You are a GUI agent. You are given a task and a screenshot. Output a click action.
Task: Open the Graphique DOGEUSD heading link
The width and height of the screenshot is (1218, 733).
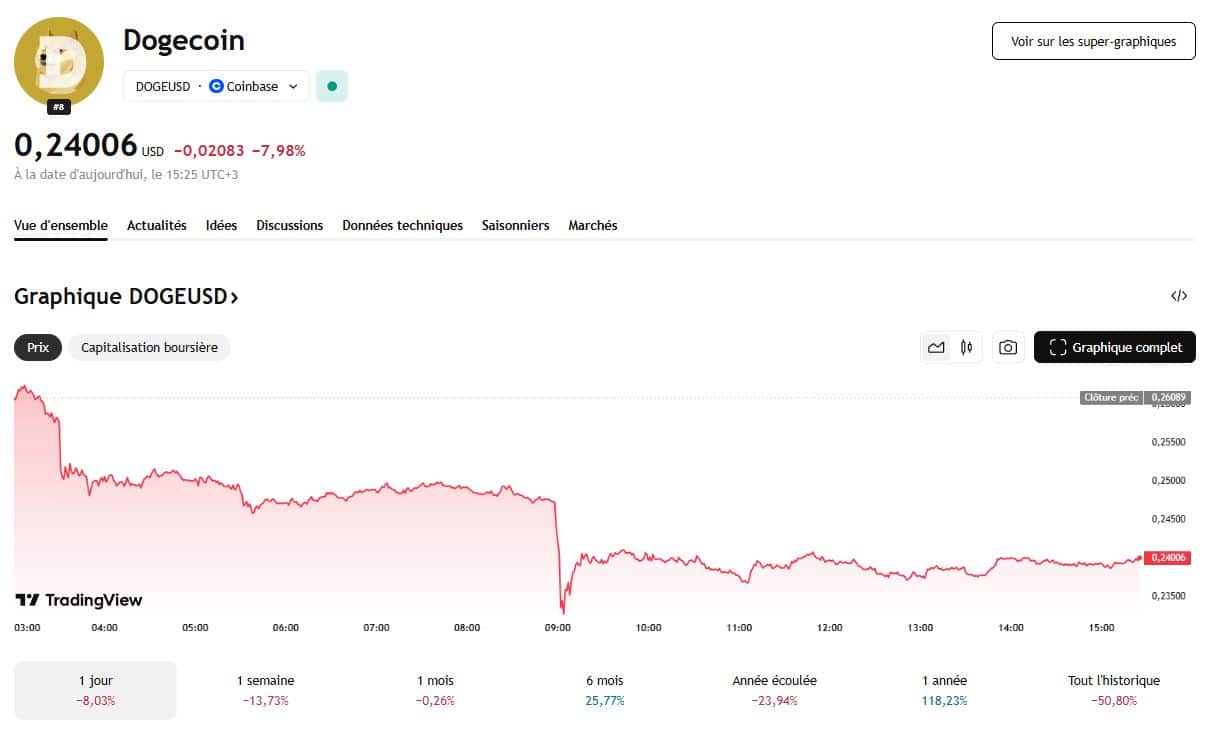(126, 296)
